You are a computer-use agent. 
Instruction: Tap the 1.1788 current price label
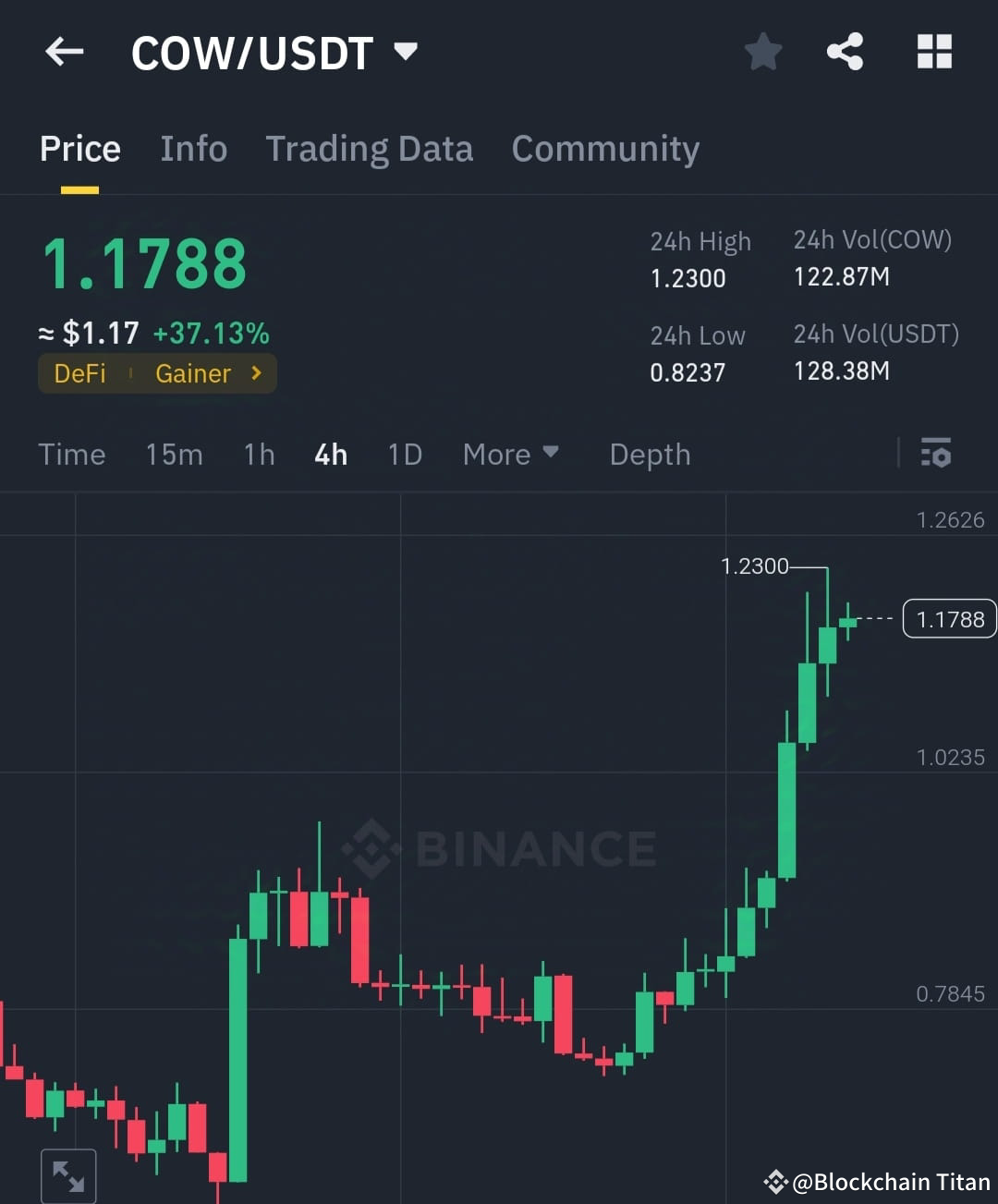pos(949,618)
